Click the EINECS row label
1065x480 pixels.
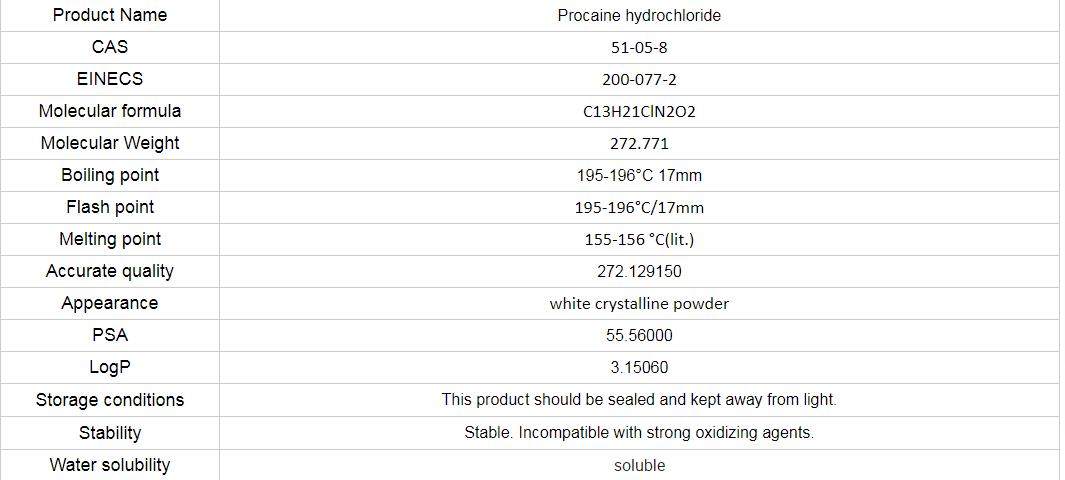click(110, 79)
